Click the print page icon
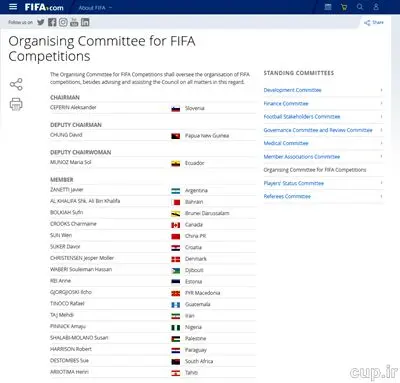Image resolution: width=400 pixels, height=383 pixels. (x=16, y=104)
